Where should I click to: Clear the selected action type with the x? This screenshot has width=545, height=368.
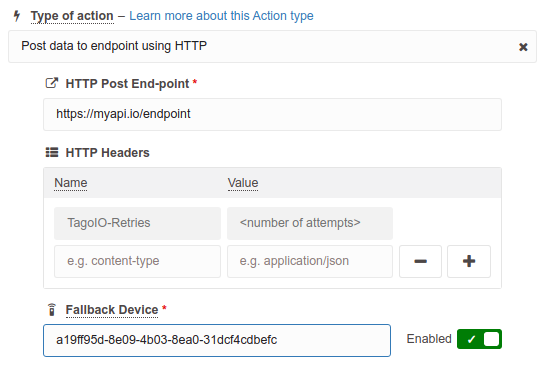pyautogui.click(x=523, y=47)
